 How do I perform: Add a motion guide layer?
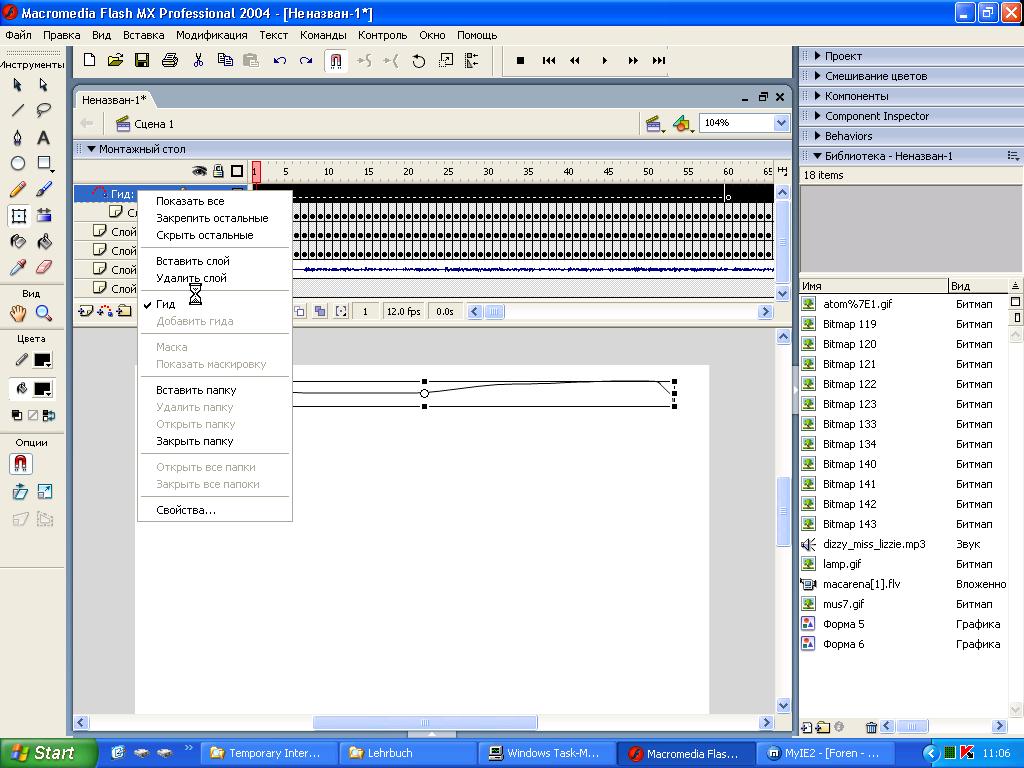104,312
